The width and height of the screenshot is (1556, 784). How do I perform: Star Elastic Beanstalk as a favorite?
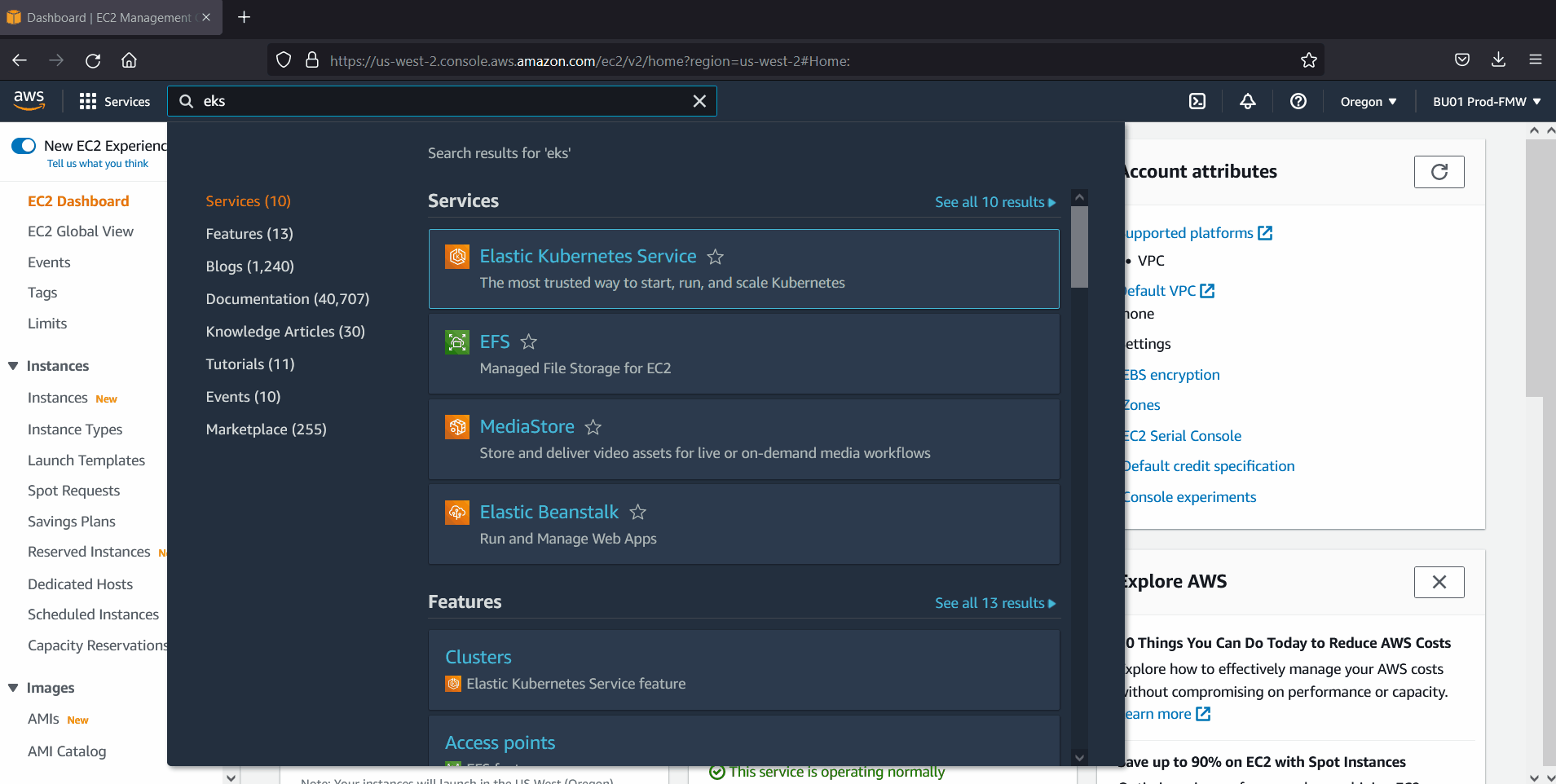638,513
